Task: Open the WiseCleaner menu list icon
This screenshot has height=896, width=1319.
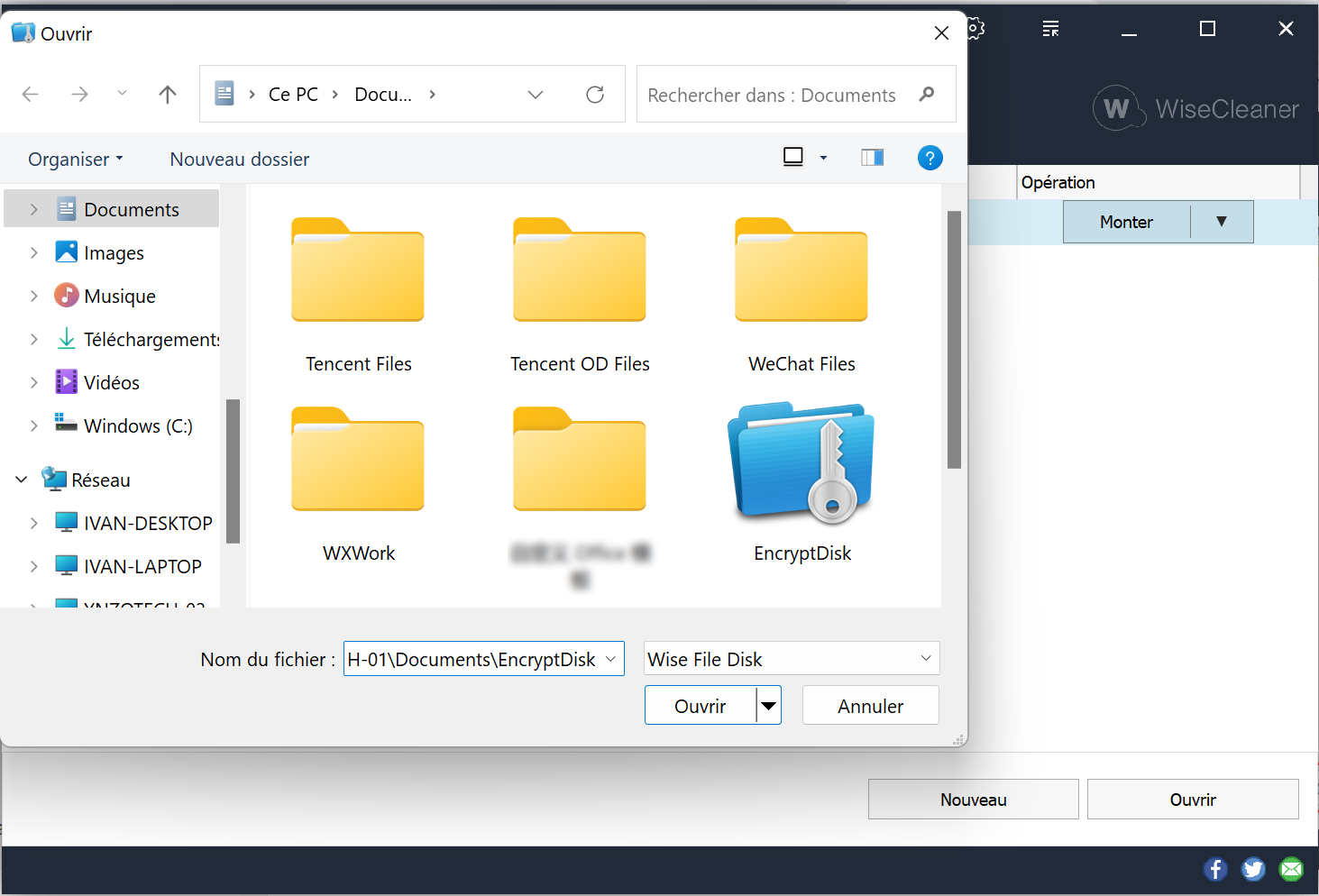Action: [1051, 29]
